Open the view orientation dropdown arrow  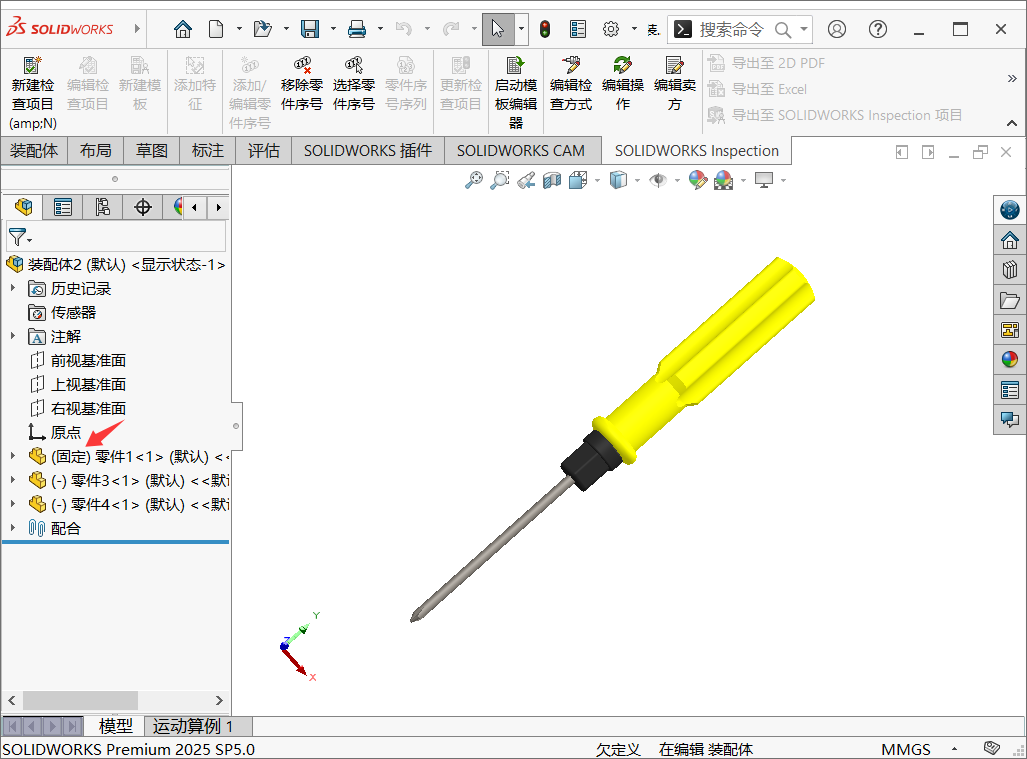pos(597,180)
